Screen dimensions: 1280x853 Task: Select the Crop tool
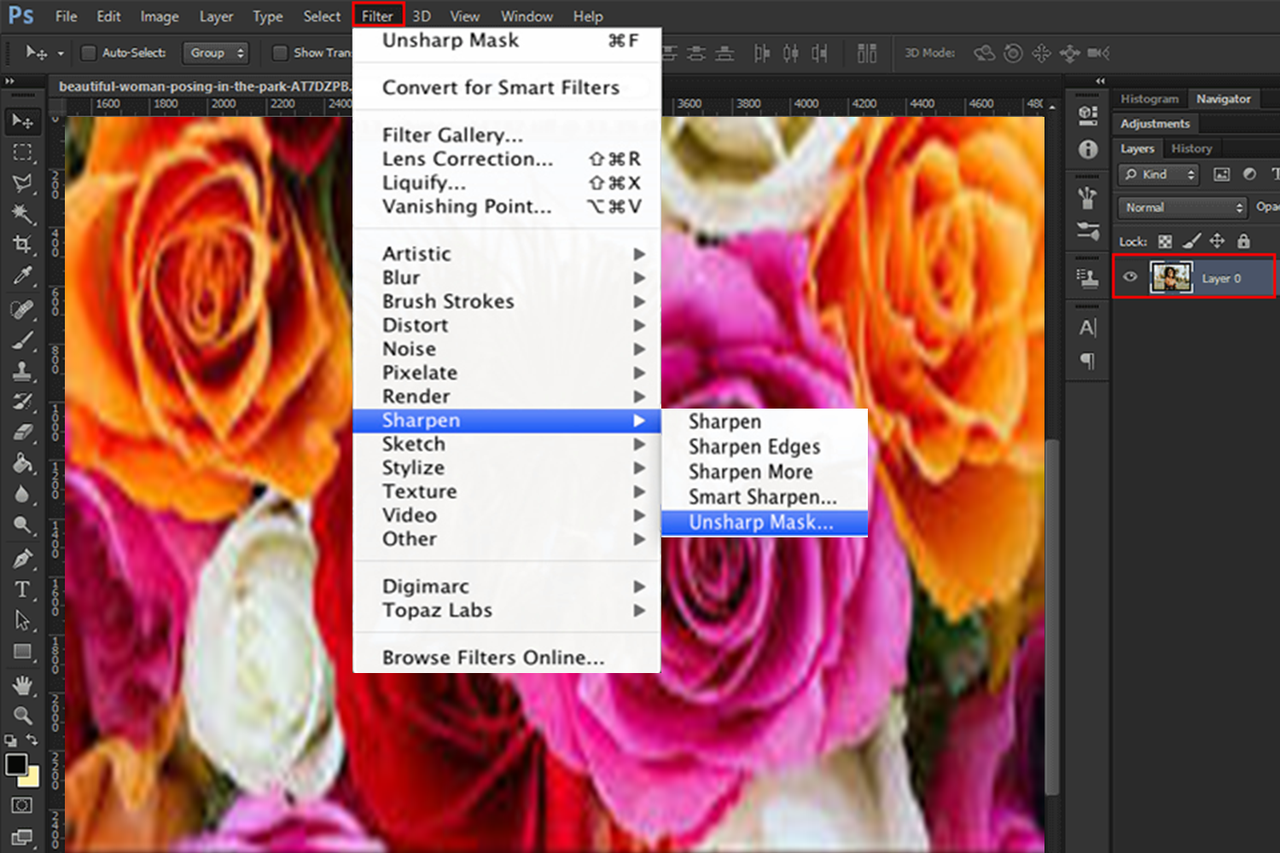pos(22,244)
